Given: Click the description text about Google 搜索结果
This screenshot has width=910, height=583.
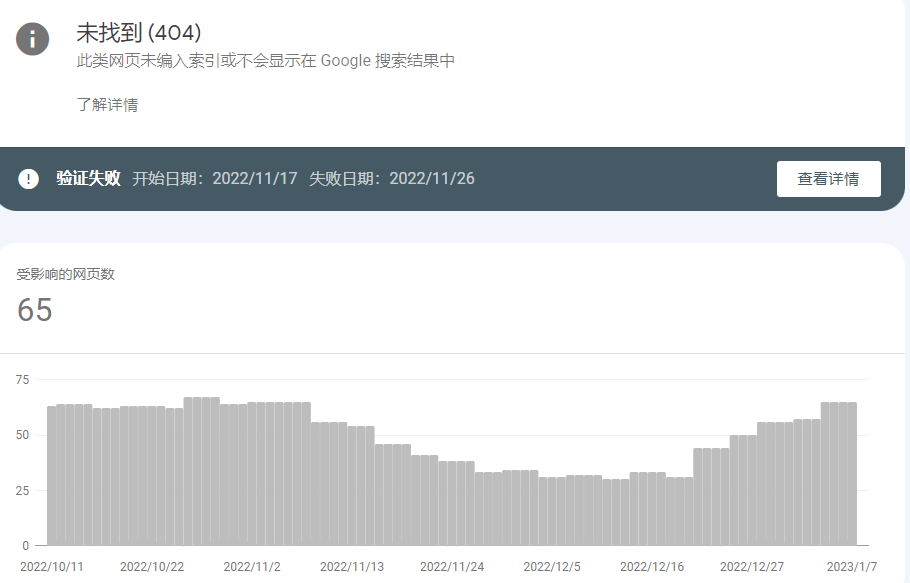Looking at the screenshot, I should click(265, 61).
